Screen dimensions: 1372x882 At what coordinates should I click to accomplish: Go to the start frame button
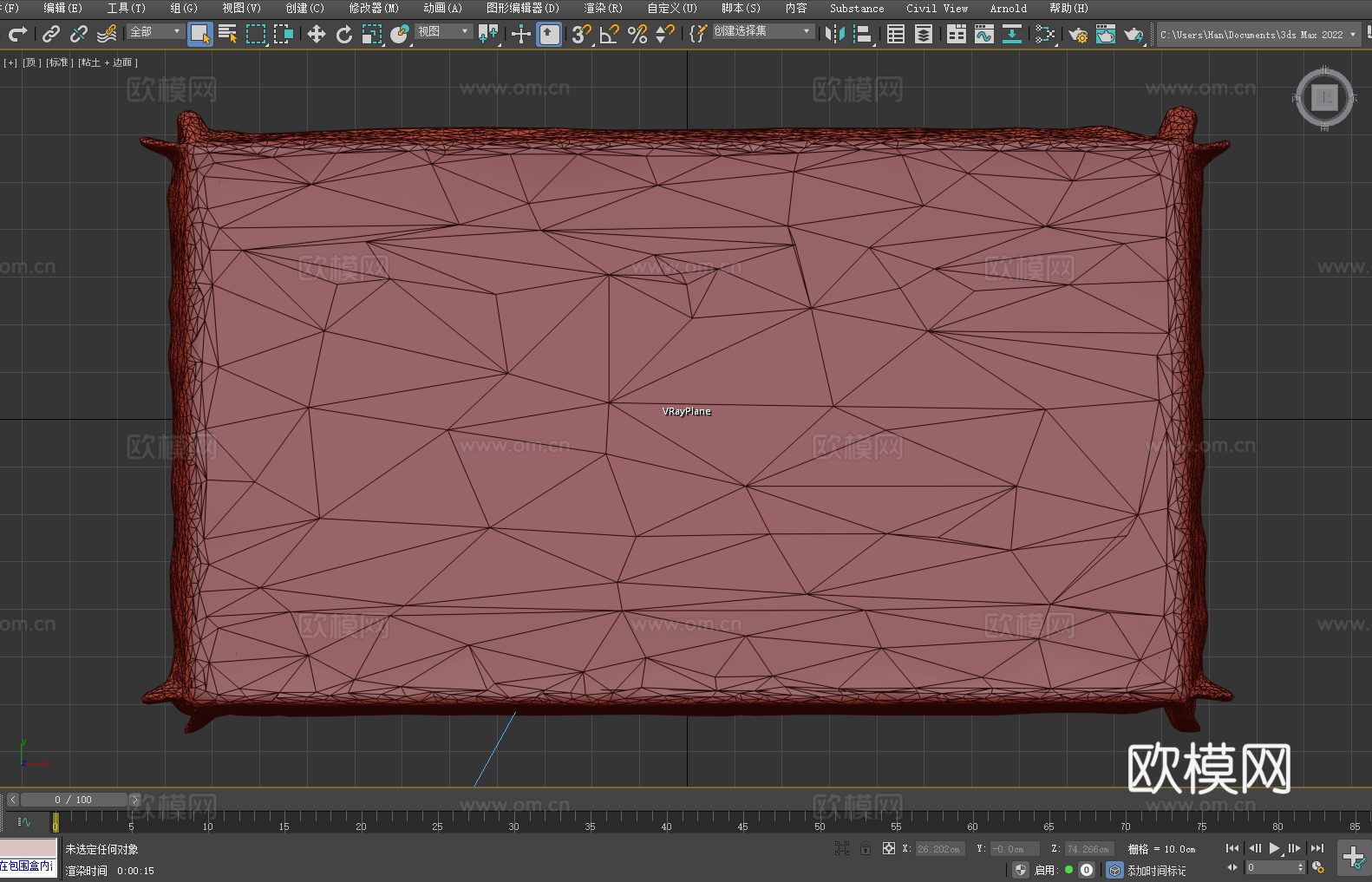click(1232, 848)
